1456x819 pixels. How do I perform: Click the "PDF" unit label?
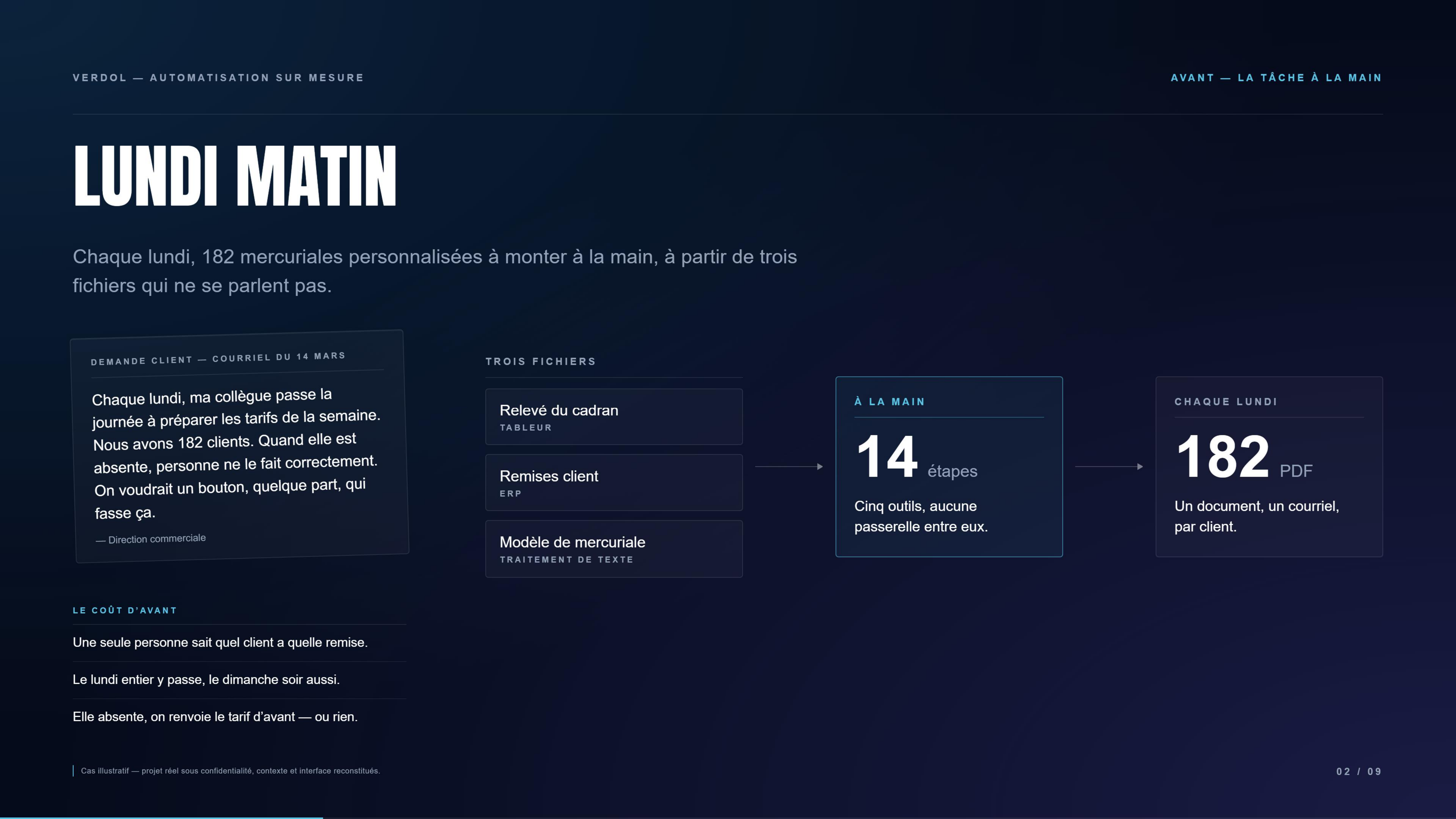click(1296, 471)
